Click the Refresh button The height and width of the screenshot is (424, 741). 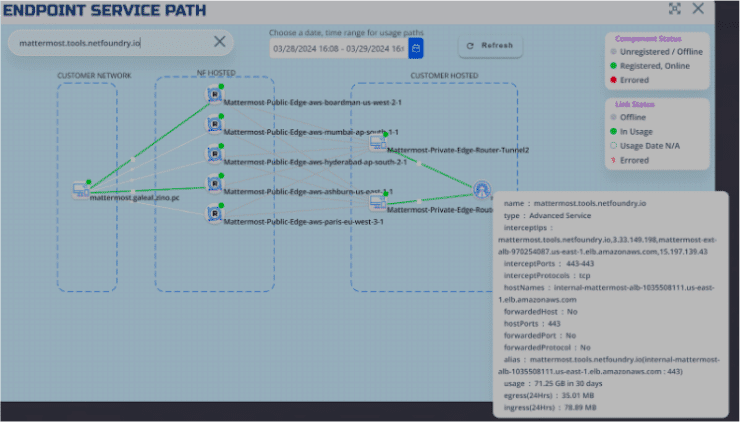[490, 46]
